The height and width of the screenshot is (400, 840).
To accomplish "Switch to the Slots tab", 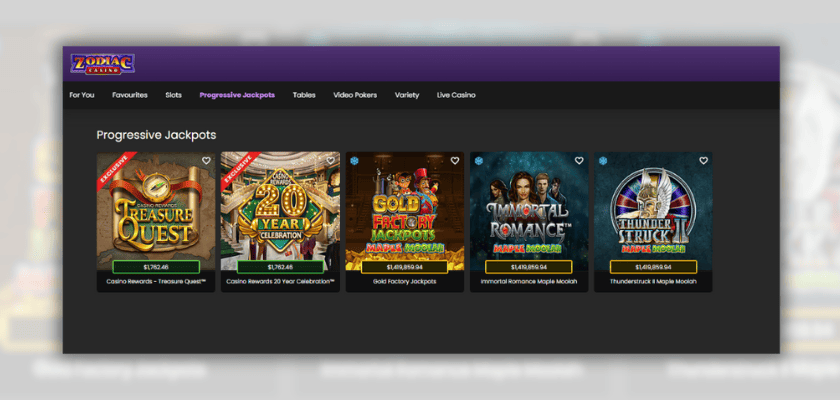I will pos(174,95).
